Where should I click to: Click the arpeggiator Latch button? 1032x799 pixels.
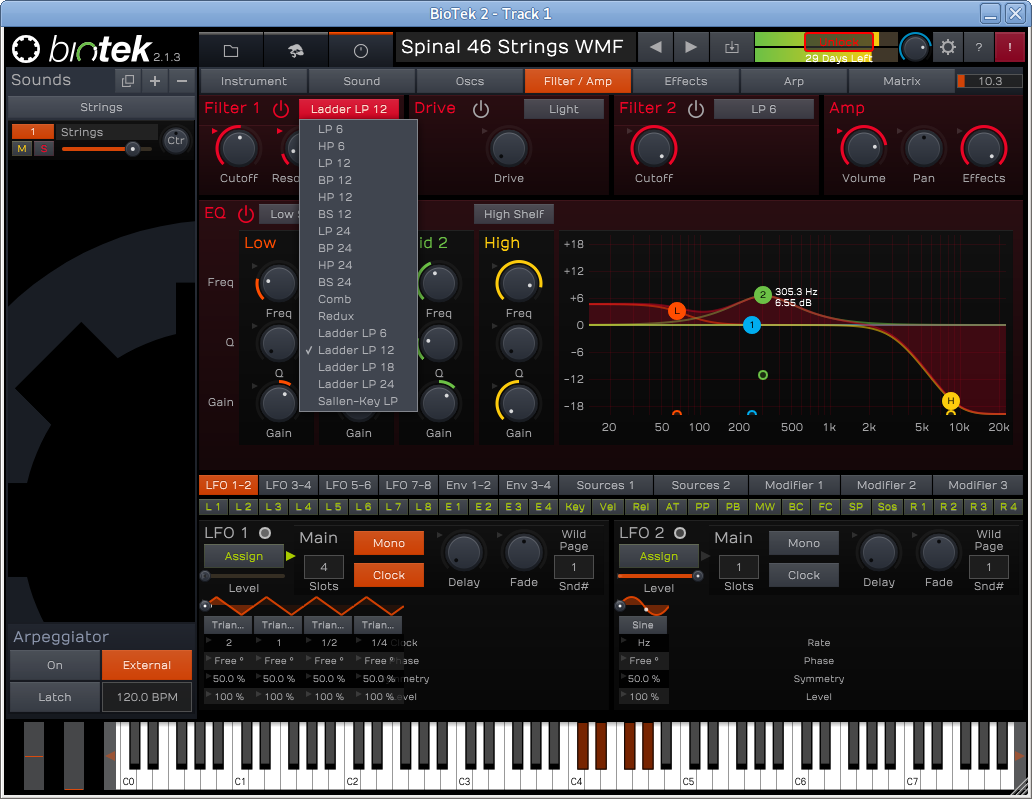[x=55, y=696]
